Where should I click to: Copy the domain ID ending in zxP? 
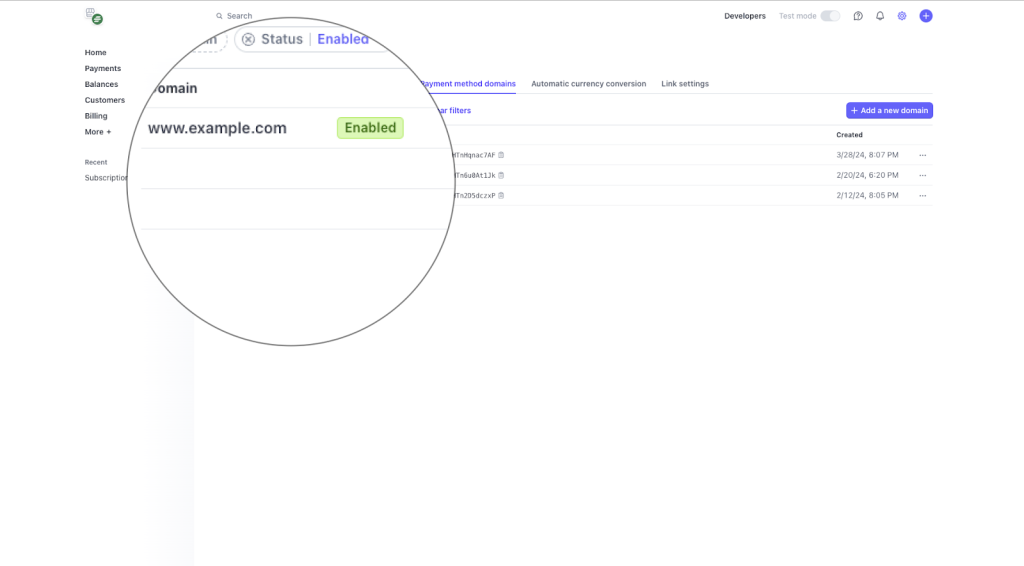tap(502, 195)
